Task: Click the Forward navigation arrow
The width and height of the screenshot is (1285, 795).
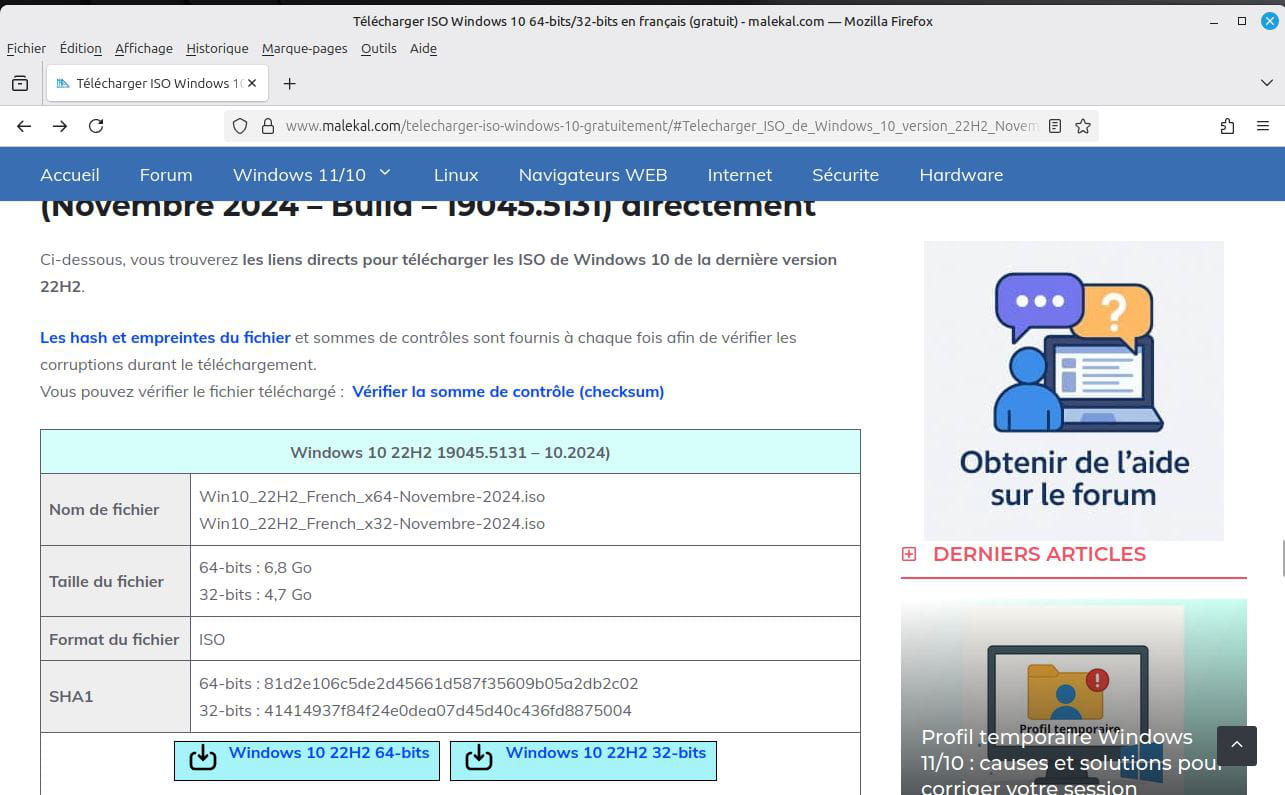Action: pyautogui.click(x=60, y=126)
